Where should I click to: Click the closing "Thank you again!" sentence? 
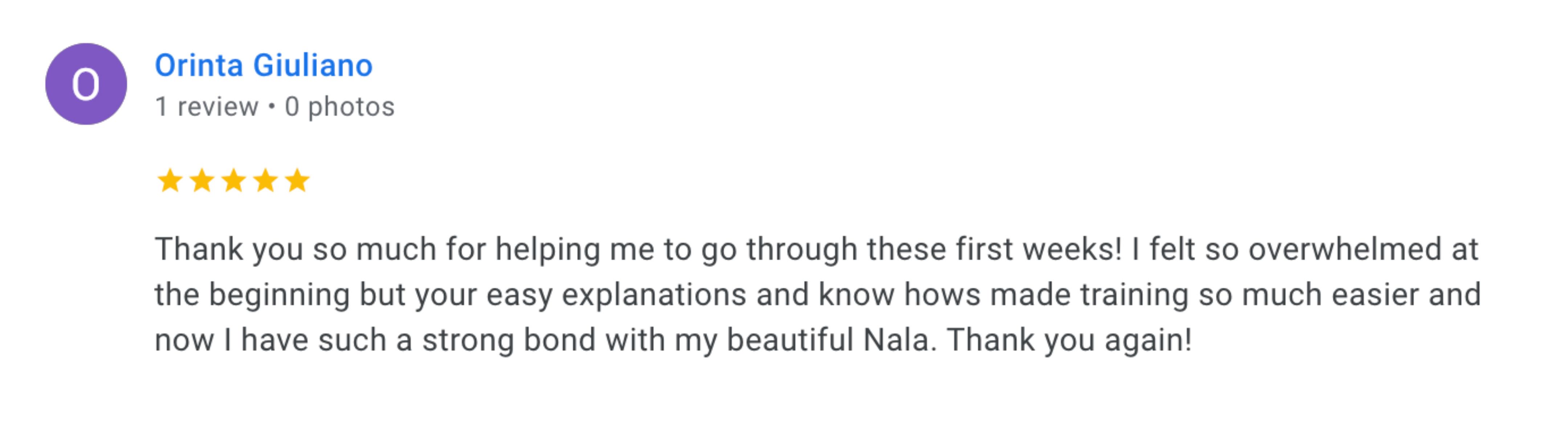coord(1069,340)
